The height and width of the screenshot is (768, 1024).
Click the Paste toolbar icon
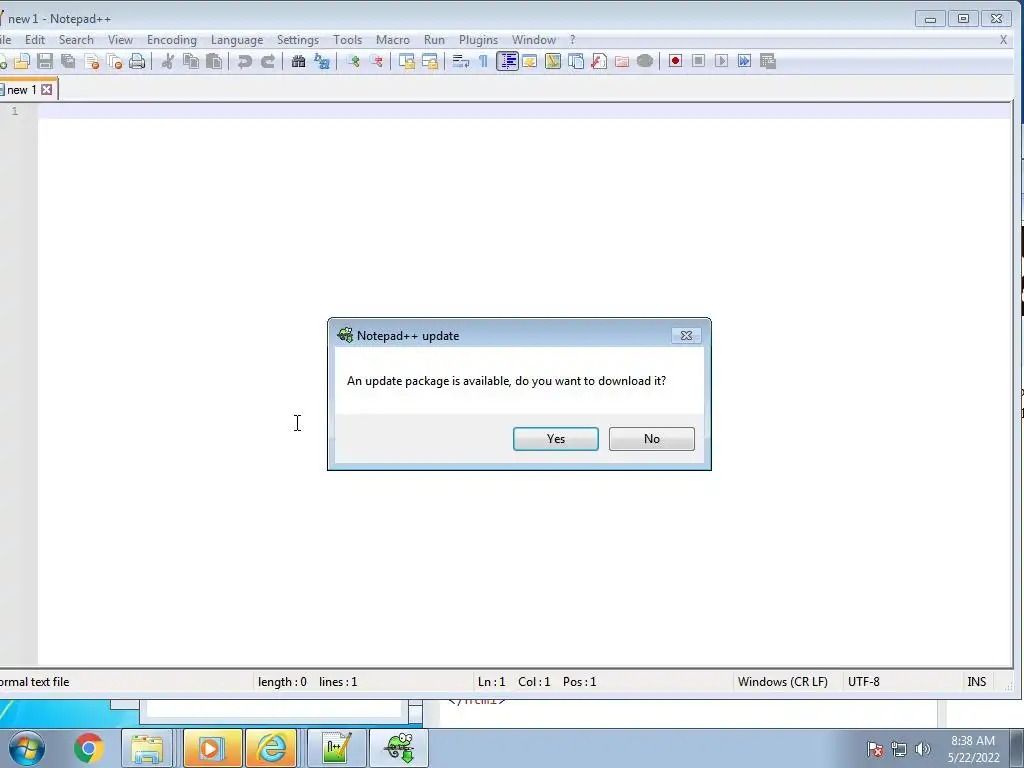(214, 61)
